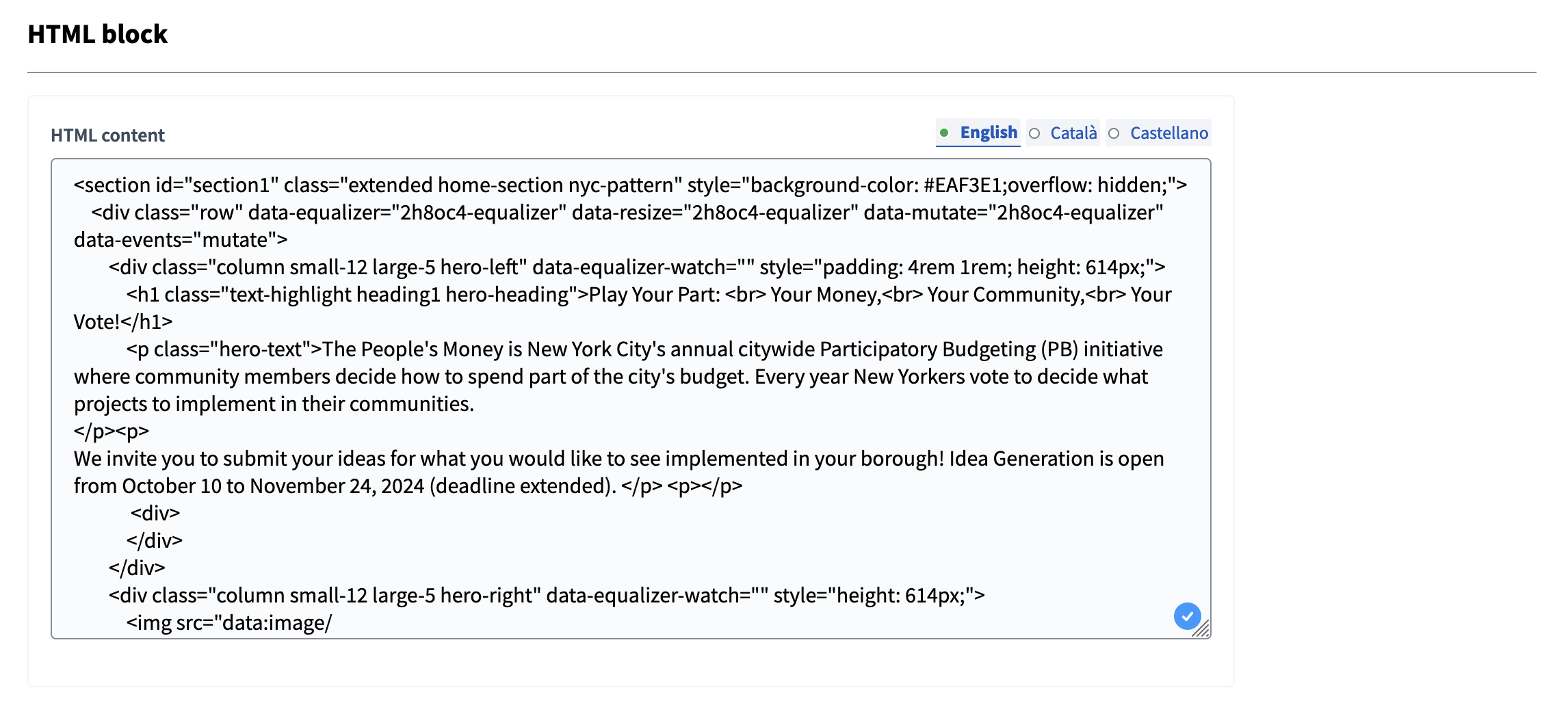The image size is (1568, 703).
Task: Click the data-events mutate attribute line
Action: point(181,239)
